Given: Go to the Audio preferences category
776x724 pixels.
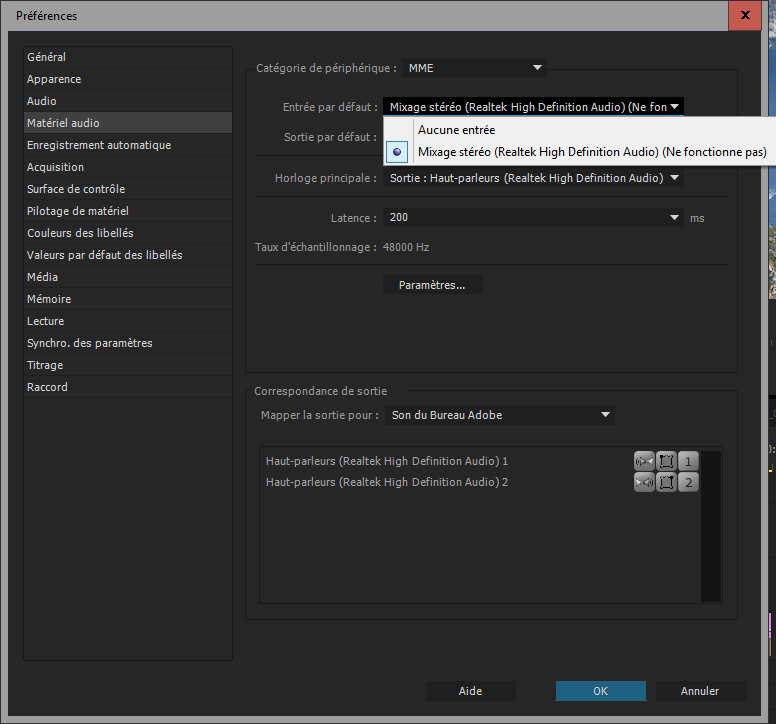Looking at the screenshot, I should tap(42, 101).
